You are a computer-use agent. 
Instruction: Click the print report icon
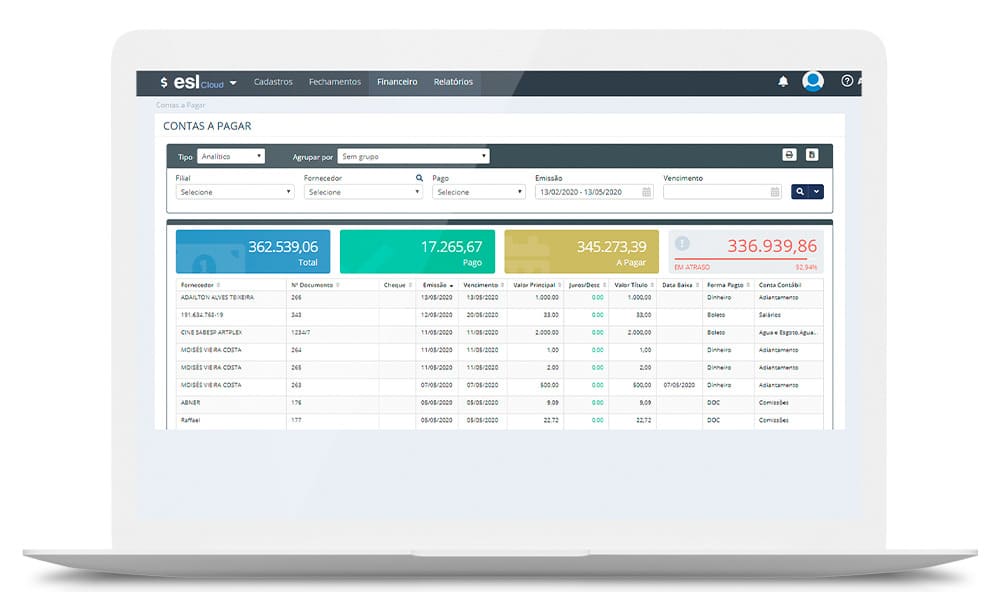tap(789, 155)
